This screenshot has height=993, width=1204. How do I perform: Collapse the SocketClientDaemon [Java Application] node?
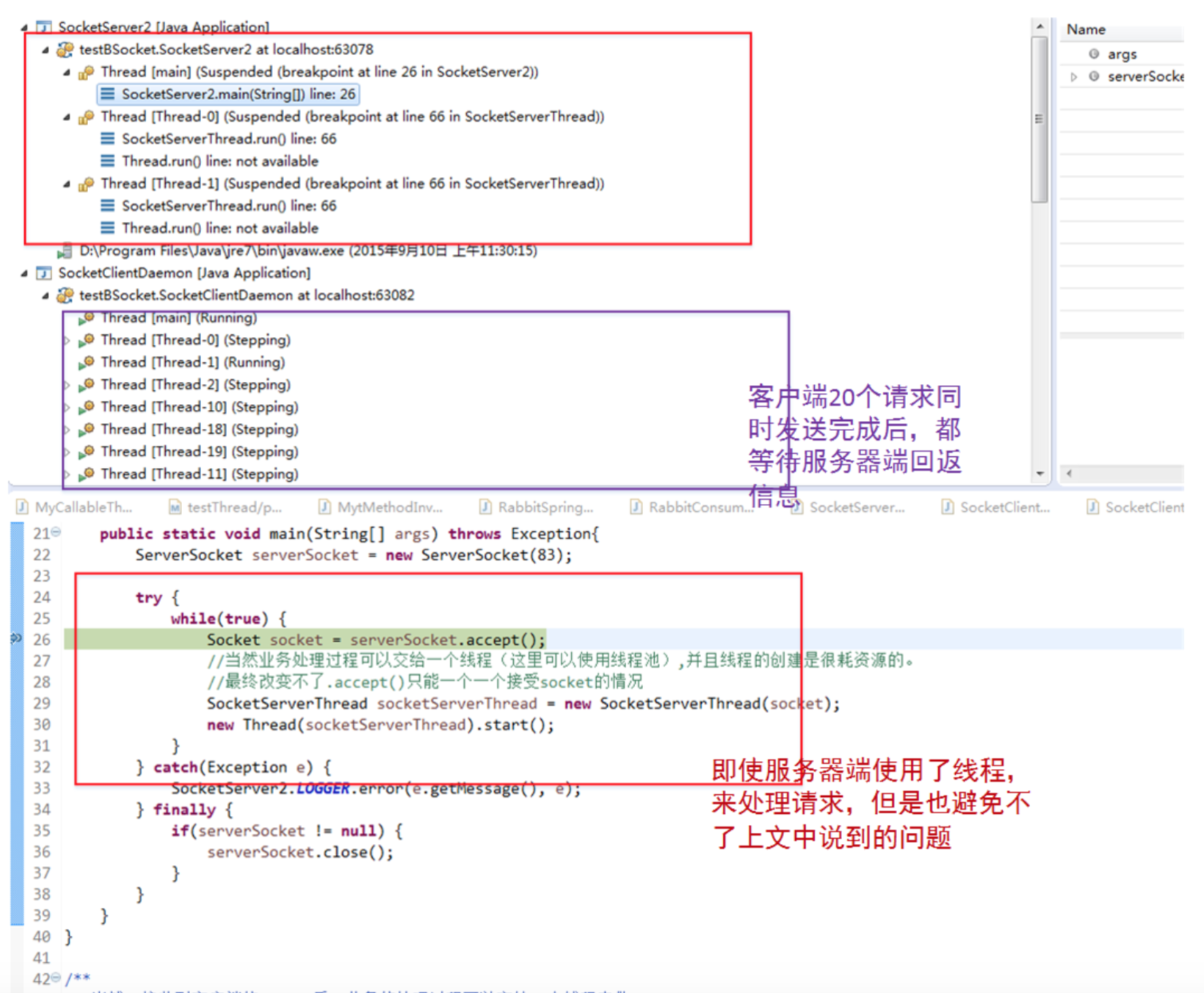tap(24, 274)
